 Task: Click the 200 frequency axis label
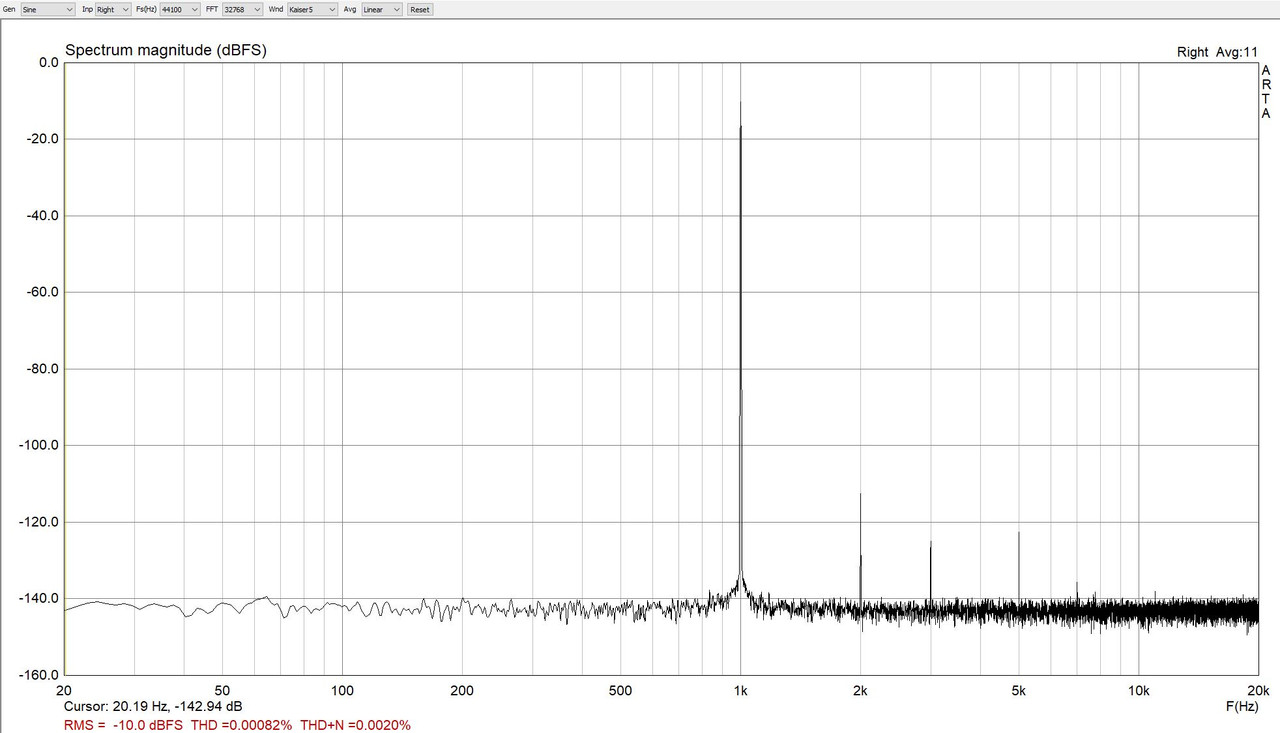click(x=462, y=690)
